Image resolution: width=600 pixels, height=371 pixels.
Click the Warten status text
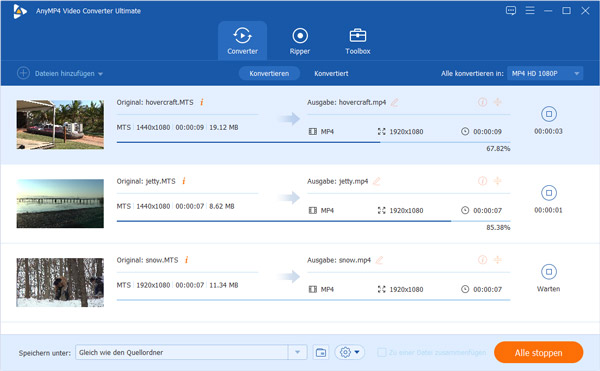click(548, 289)
